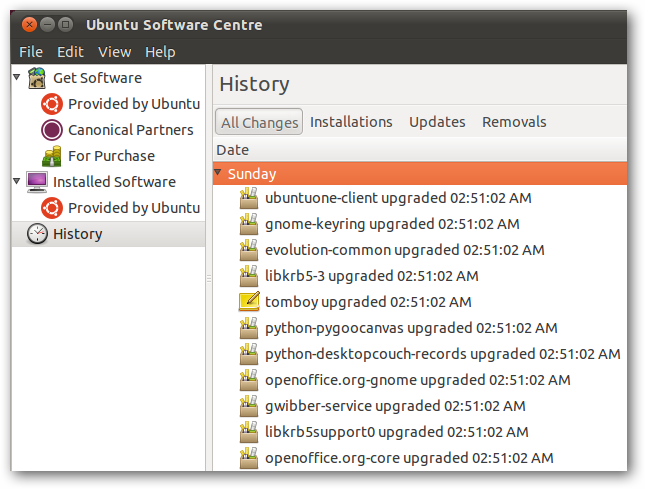Screen dimensions: 645x489
Task: Show only Removals in history
Action: 514,122
